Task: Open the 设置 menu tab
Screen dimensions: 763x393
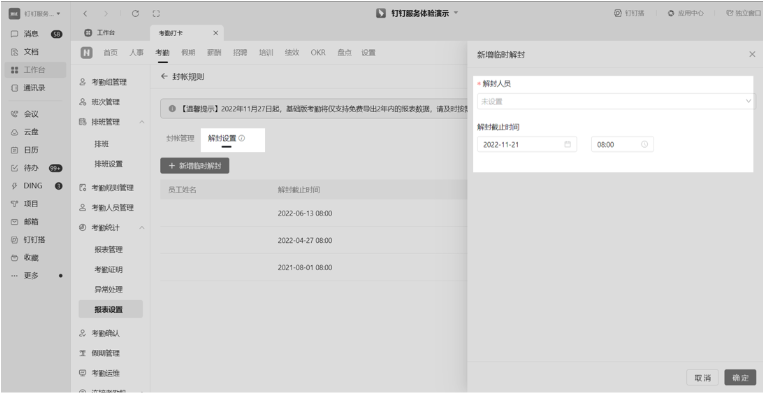Action: pyautogui.click(x=368, y=53)
